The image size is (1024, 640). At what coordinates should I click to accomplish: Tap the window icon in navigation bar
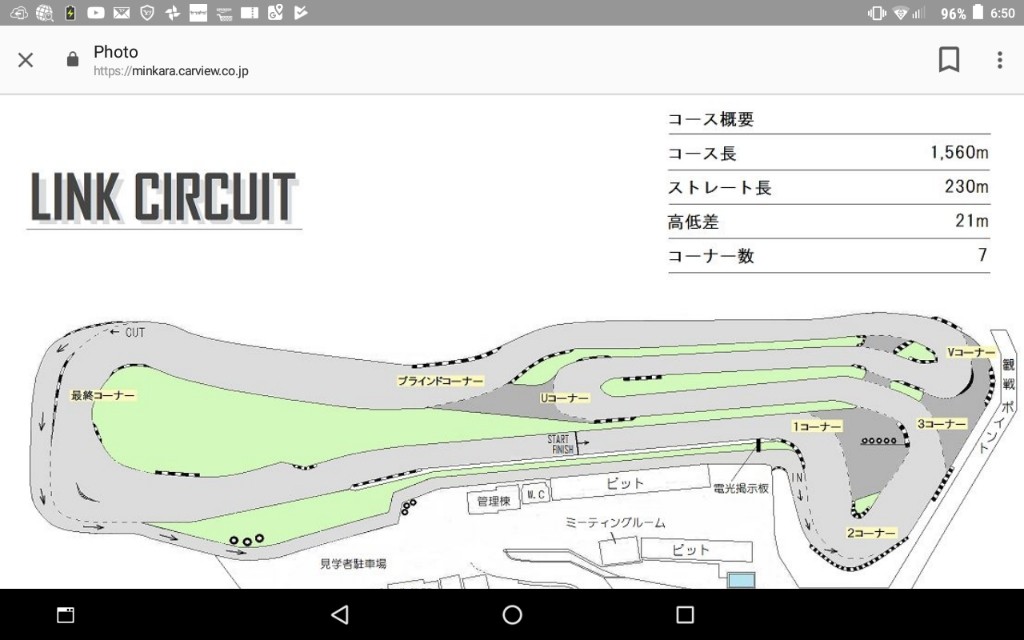click(65, 615)
